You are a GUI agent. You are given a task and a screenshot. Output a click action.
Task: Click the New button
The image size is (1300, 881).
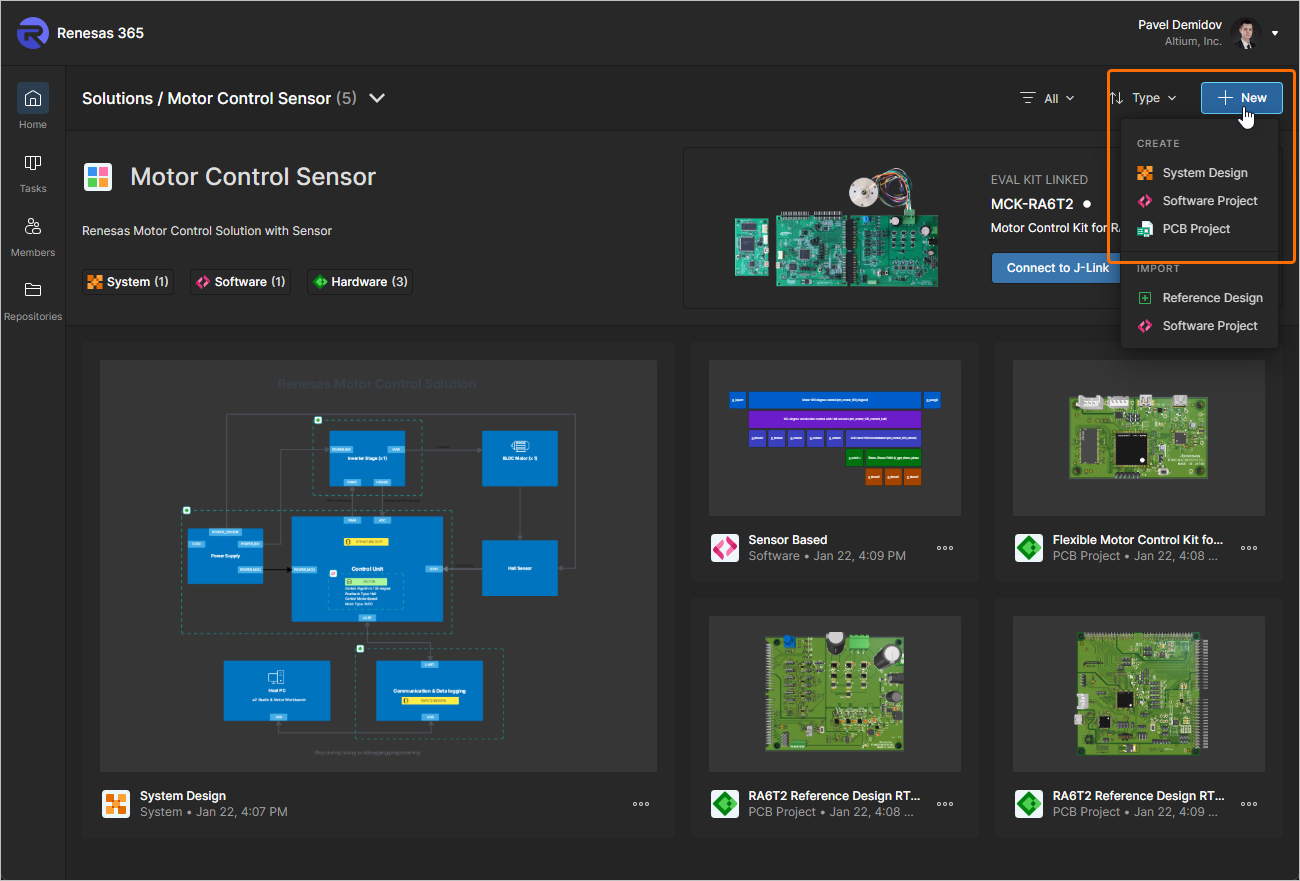(1242, 98)
